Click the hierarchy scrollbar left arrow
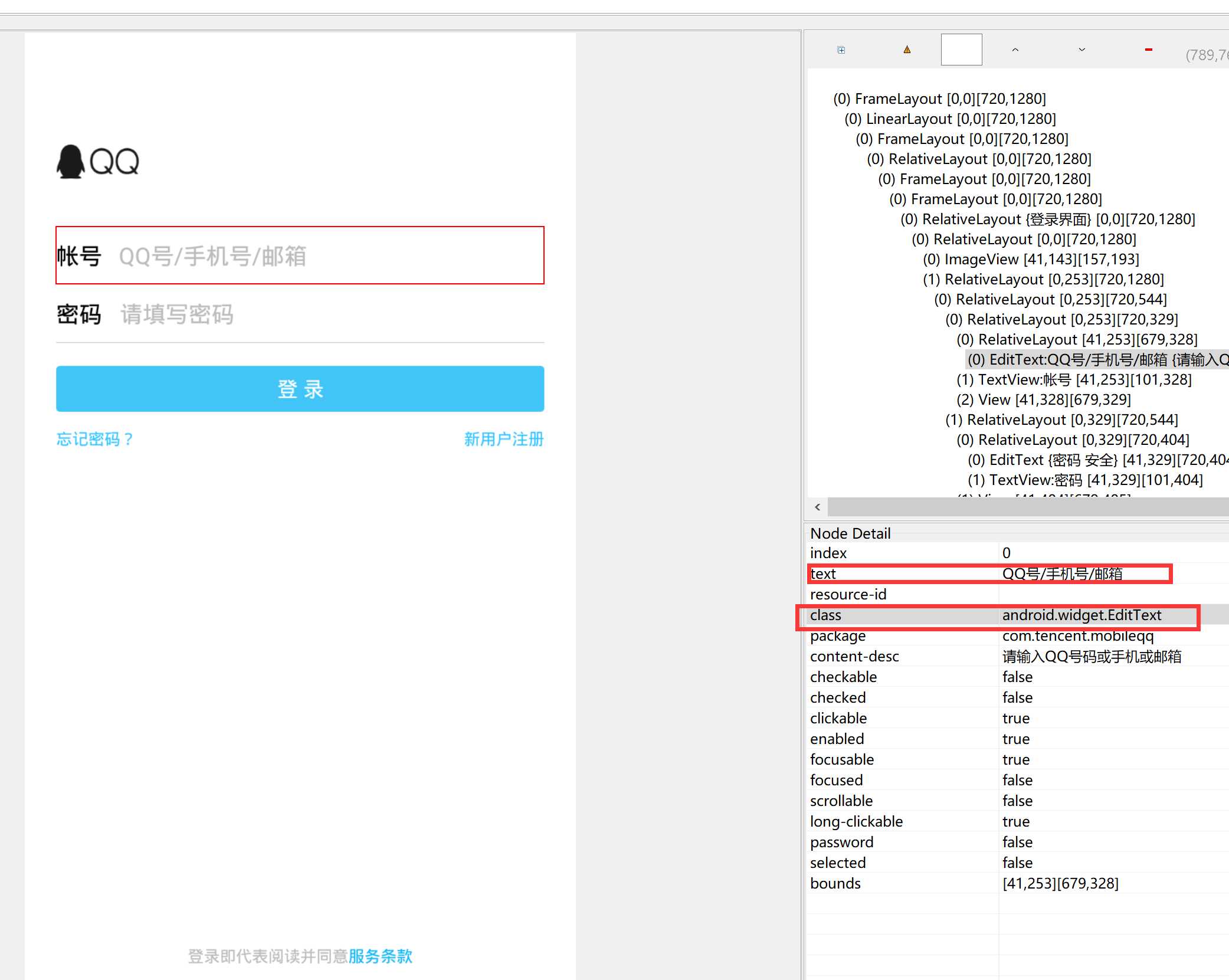The width and height of the screenshot is (1229, 980). 817,507
